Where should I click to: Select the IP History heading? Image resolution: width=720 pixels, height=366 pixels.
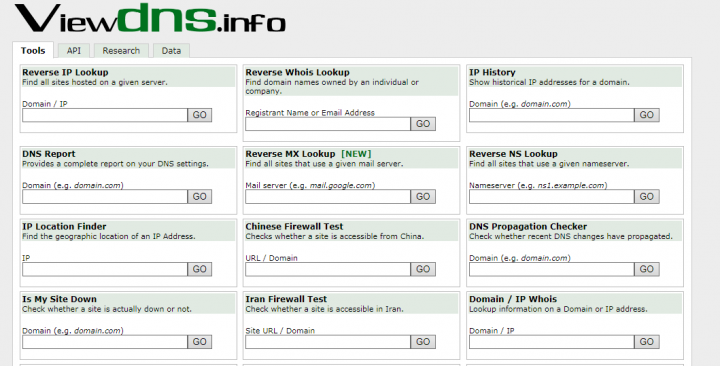tap(492, 72)
